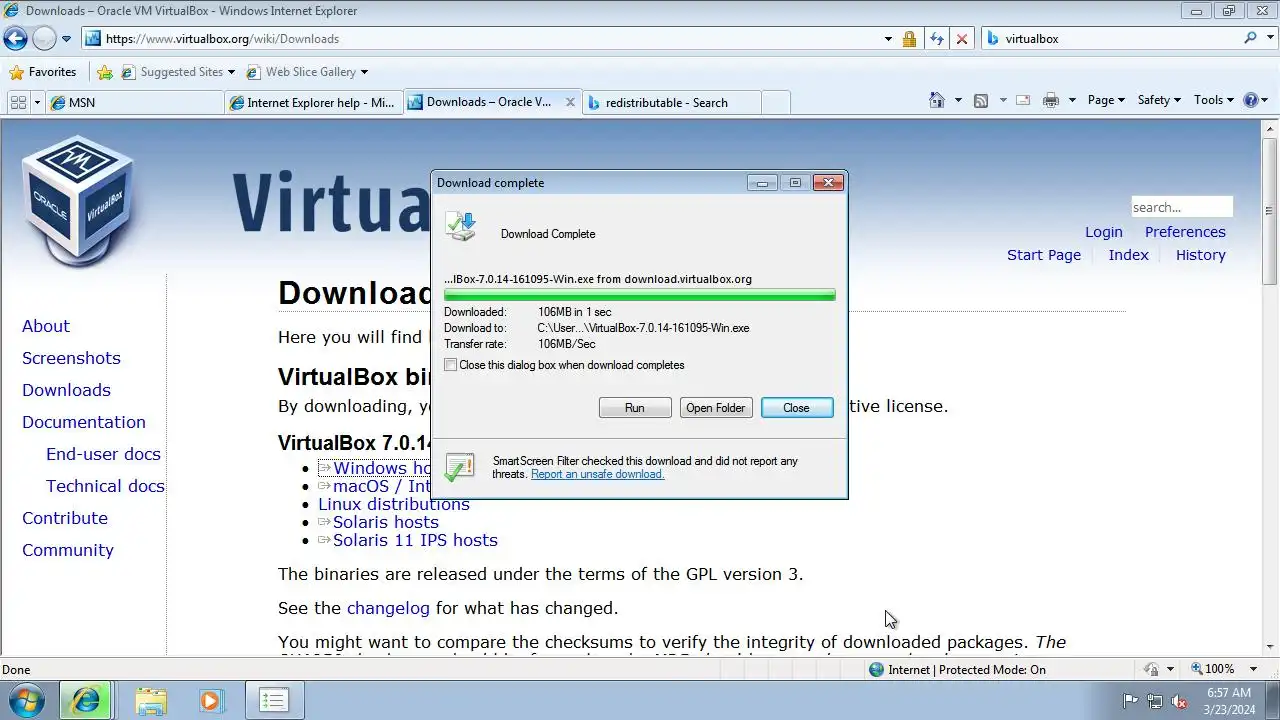Screen dimensions: 1280x720
Task: Open the Windows Start button
Action: pyautogui.click(x=27, y=700)
